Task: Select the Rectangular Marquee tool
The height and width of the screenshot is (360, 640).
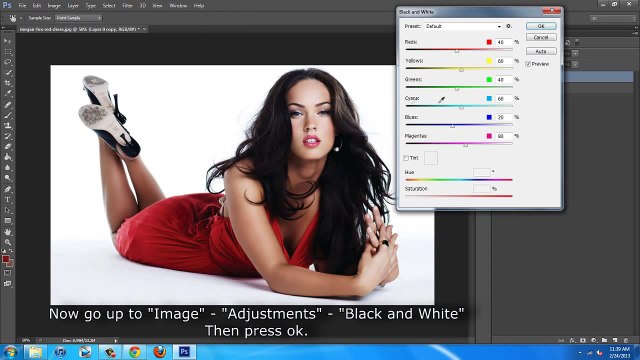Action: [8, 52]
